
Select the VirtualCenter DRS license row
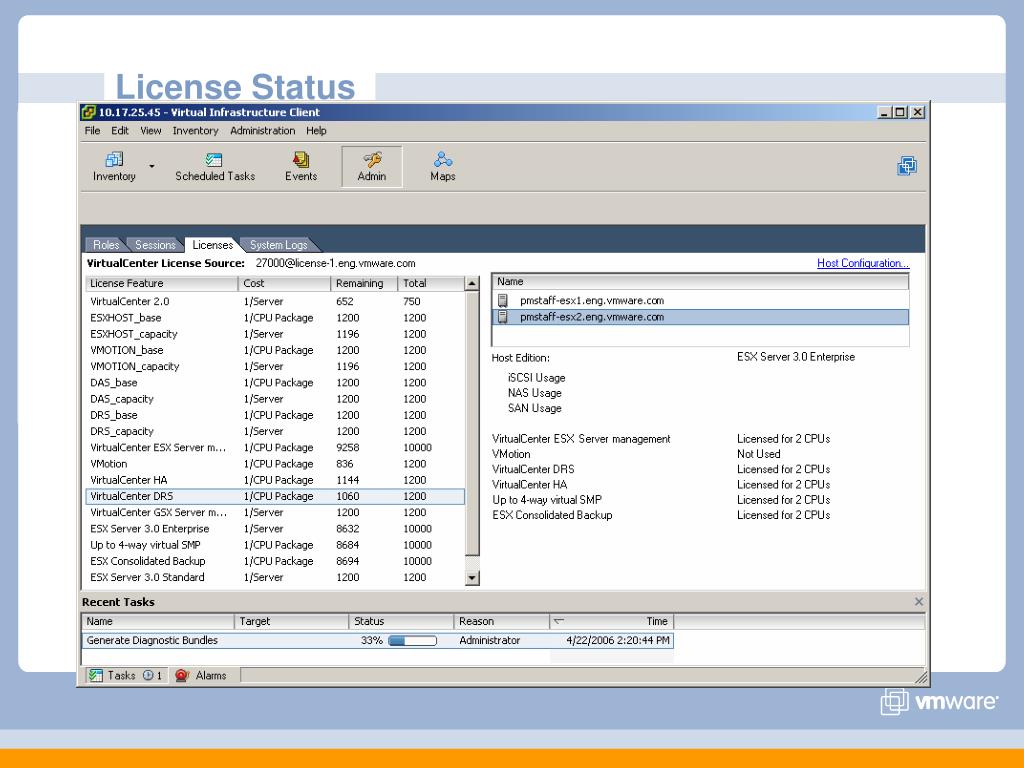(x=275, y=496)
